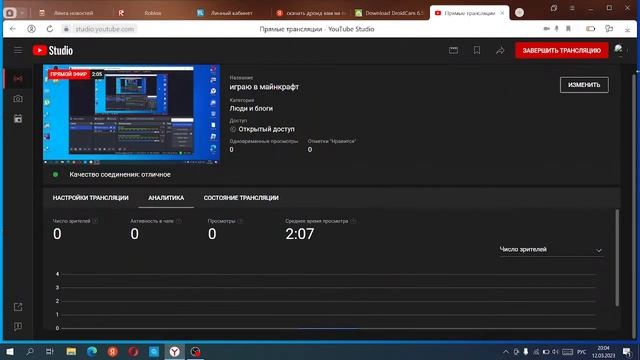Click the YouTube Studio logo
Screen dimensions: 640x360
tap(53, 50)
